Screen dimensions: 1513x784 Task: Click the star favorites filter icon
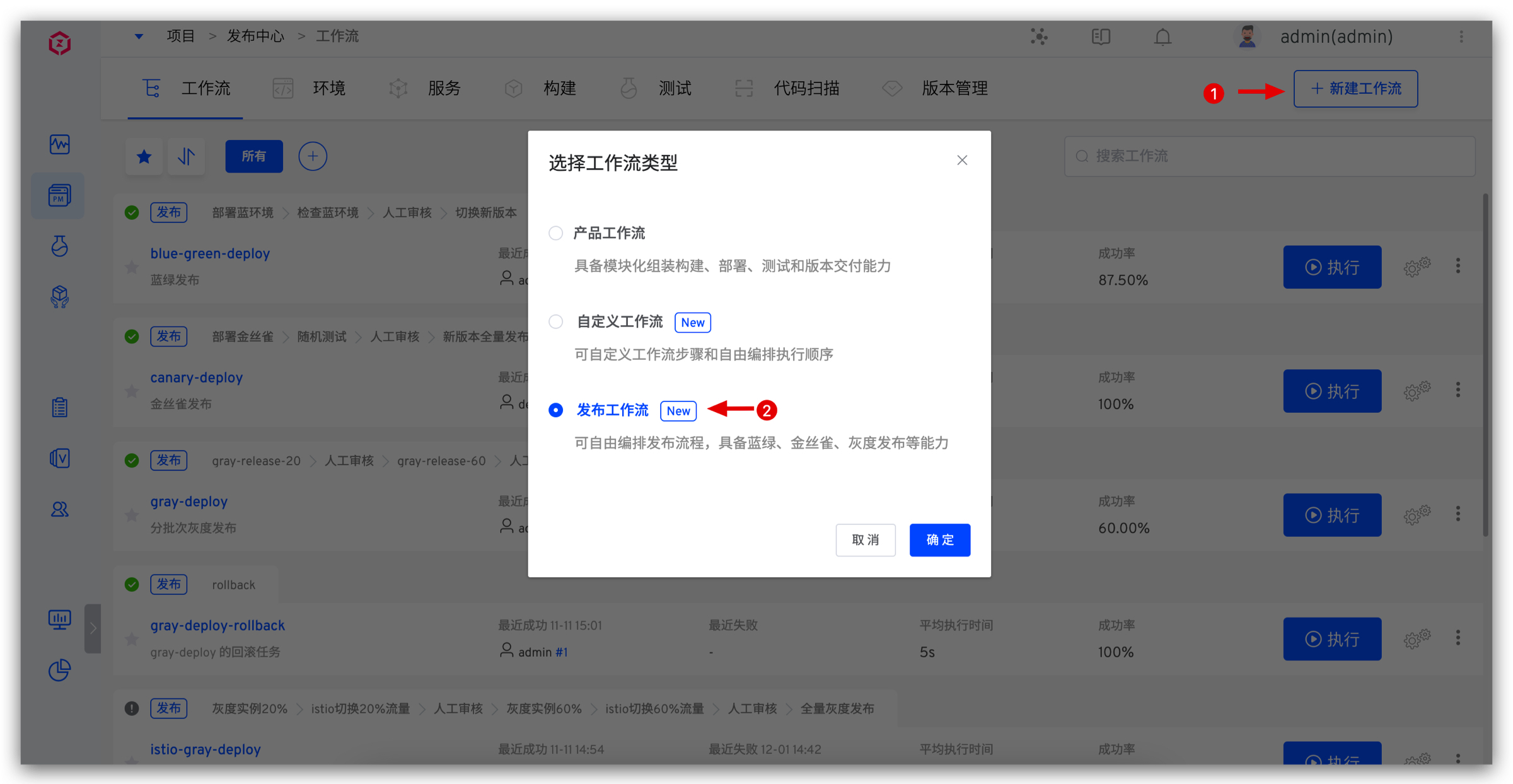point(144,156)
